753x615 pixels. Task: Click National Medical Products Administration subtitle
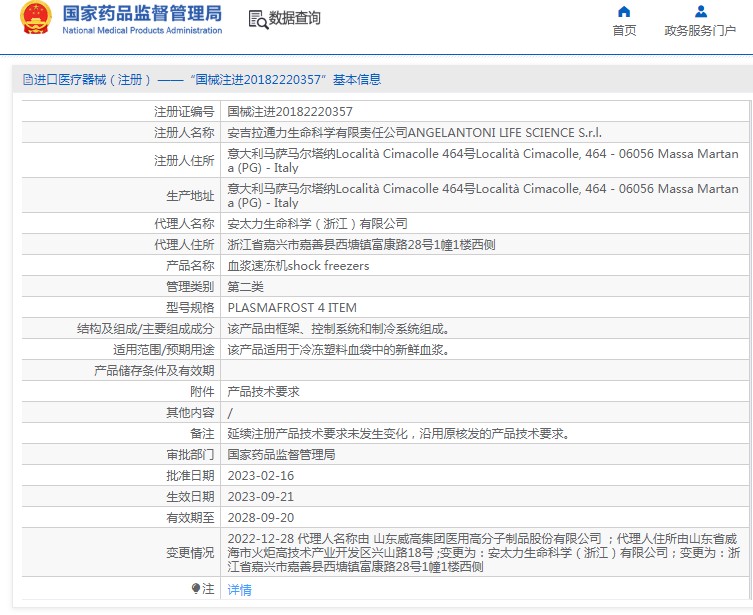coord(142,31)
